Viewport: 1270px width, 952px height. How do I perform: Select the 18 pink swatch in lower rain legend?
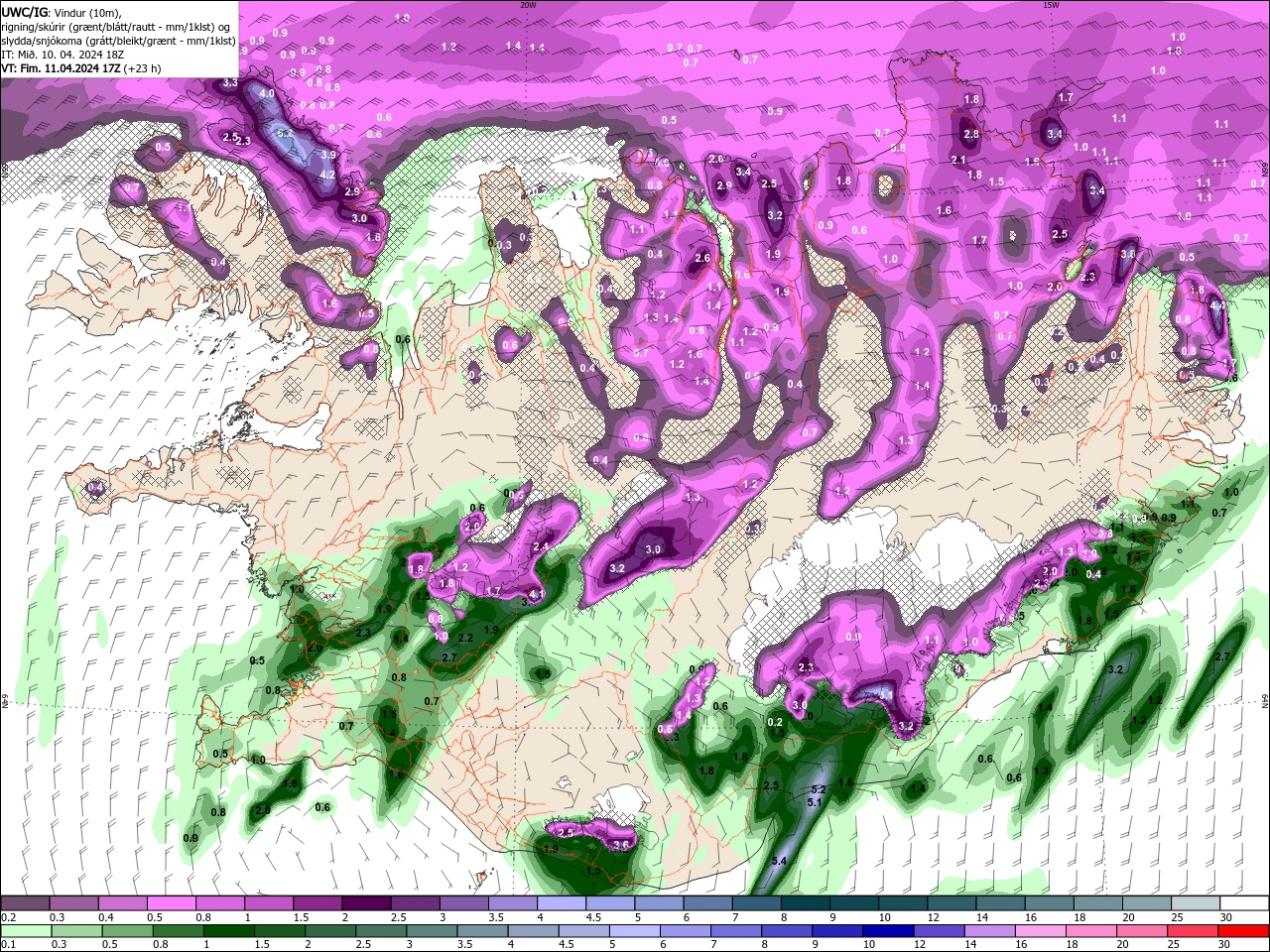1089,931
